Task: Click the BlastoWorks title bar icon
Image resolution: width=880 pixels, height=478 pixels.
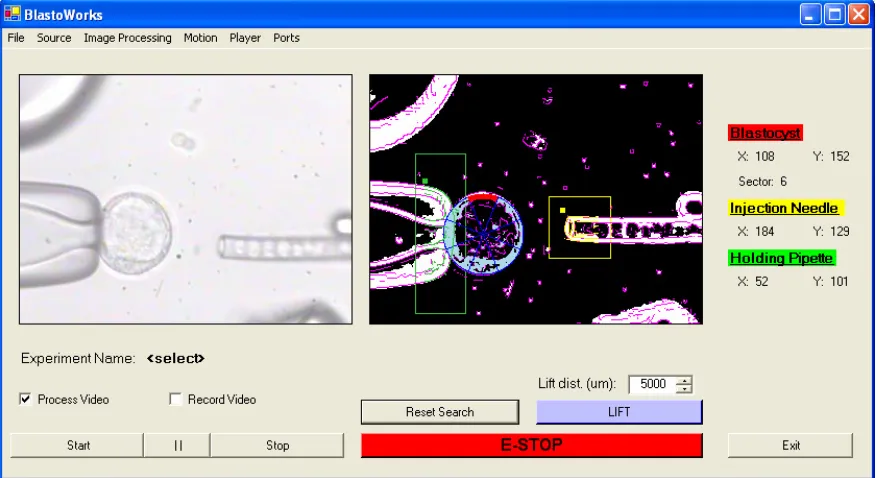Action: pyautogui.click(x=12, y=13)
